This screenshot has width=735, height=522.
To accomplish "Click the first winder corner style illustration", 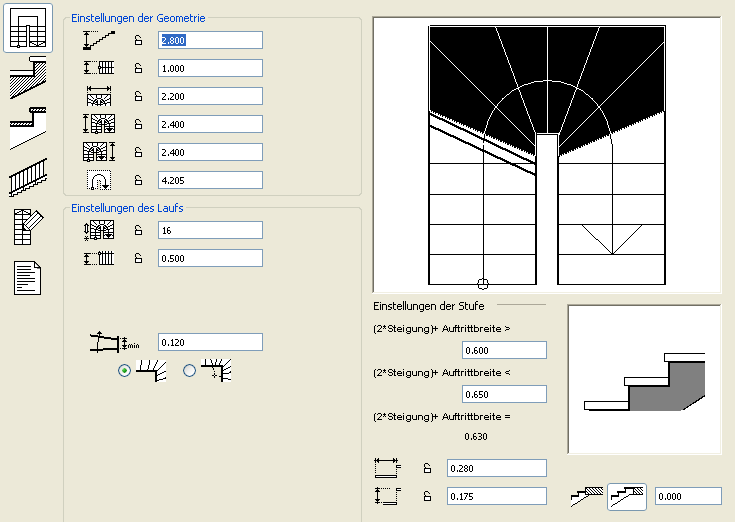I will tap(151, 370).
